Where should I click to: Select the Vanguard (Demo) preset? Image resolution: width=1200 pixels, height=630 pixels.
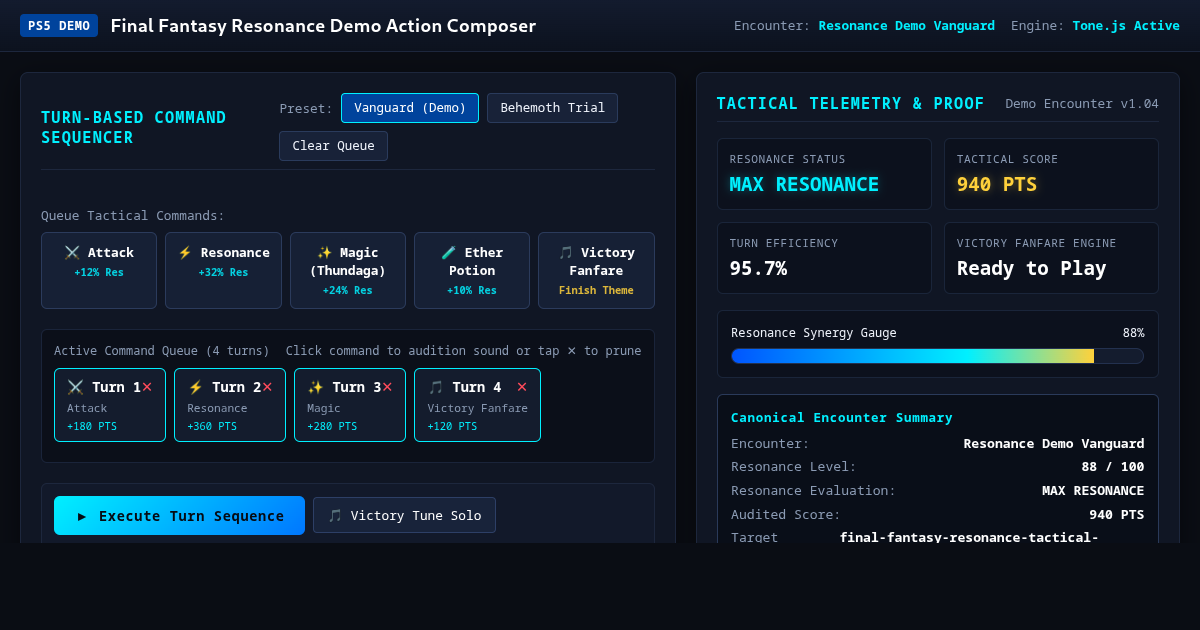point(410,108)
